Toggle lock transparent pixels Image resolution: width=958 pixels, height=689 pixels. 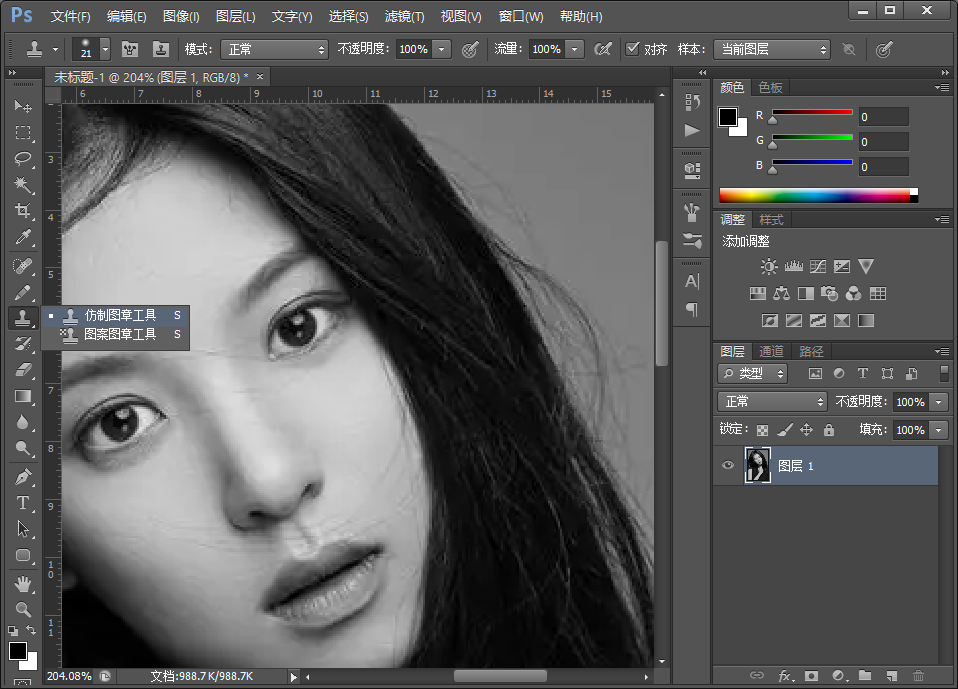(762, 430)
